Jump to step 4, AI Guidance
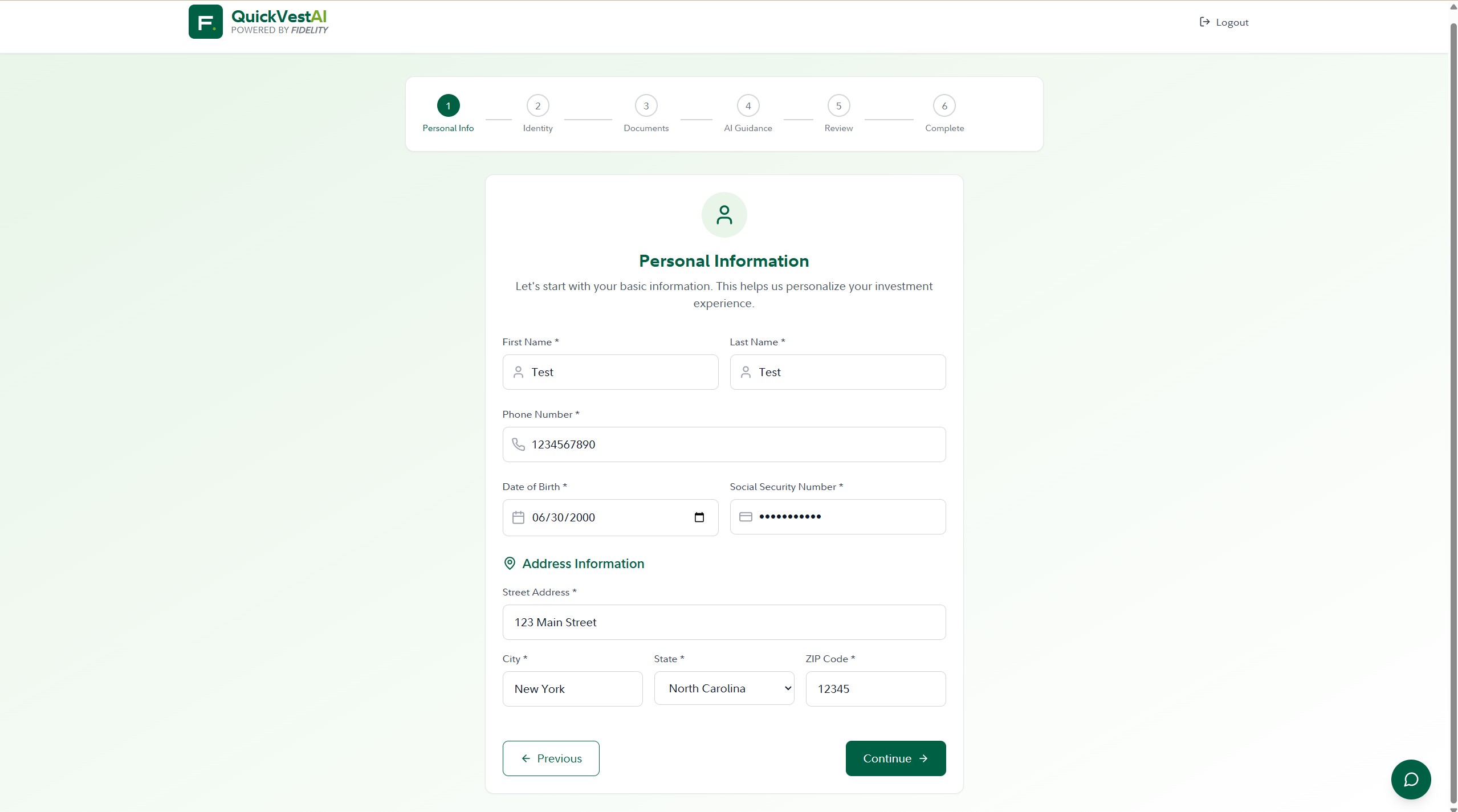Image resolution: width=1458 pixels, height=812 pixels. pyautogui.click(x=748, y=106)
